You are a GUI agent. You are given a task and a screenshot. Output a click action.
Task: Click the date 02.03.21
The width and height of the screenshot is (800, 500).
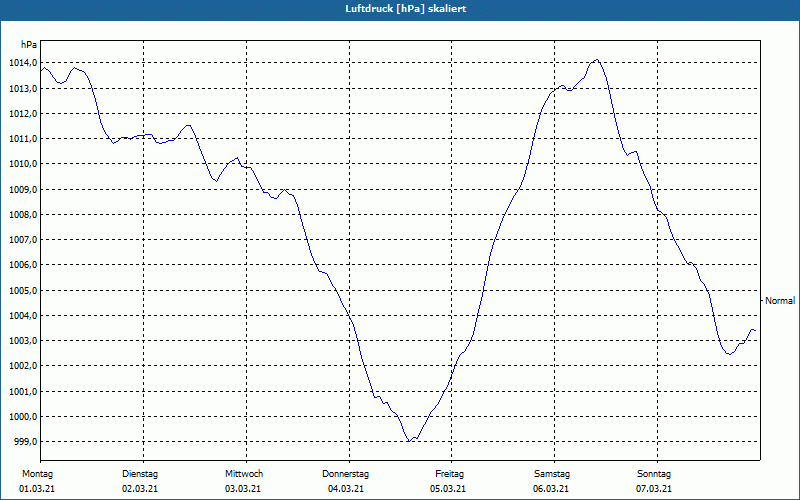pyautogui.click(x=140, y=489)
